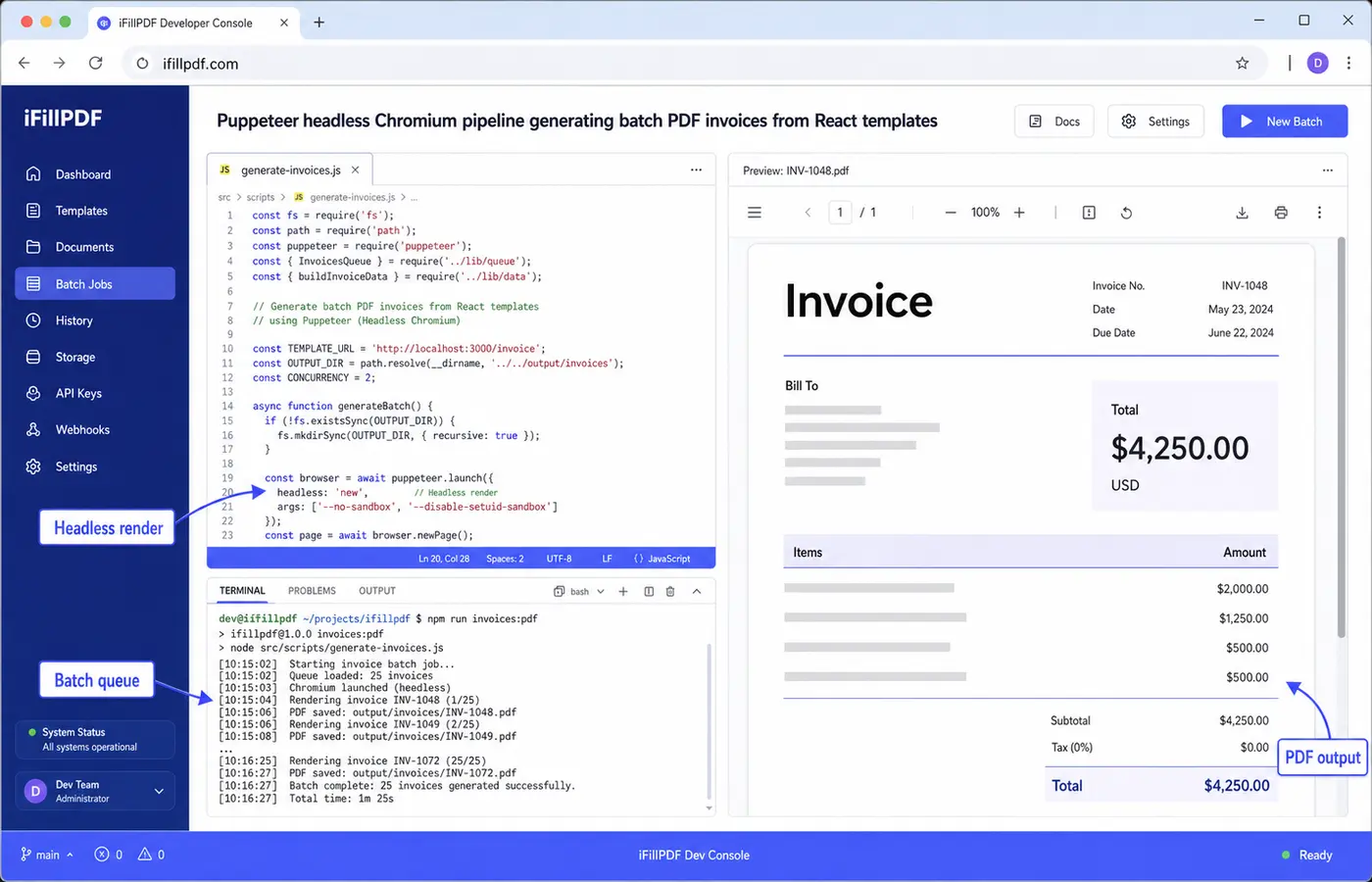Rotate the PDF preview
Viewport: 1372px width, 882px height.
[x=1126, y=213]
